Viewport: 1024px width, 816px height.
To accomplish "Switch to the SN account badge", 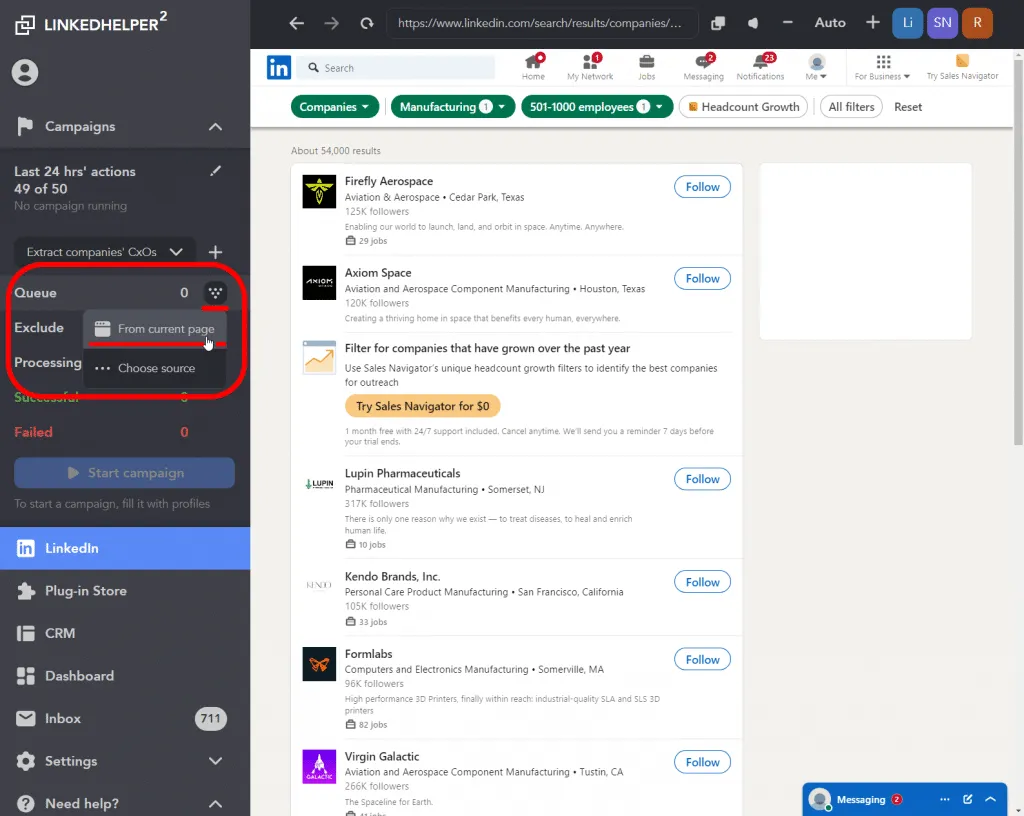I will point(942,23).
